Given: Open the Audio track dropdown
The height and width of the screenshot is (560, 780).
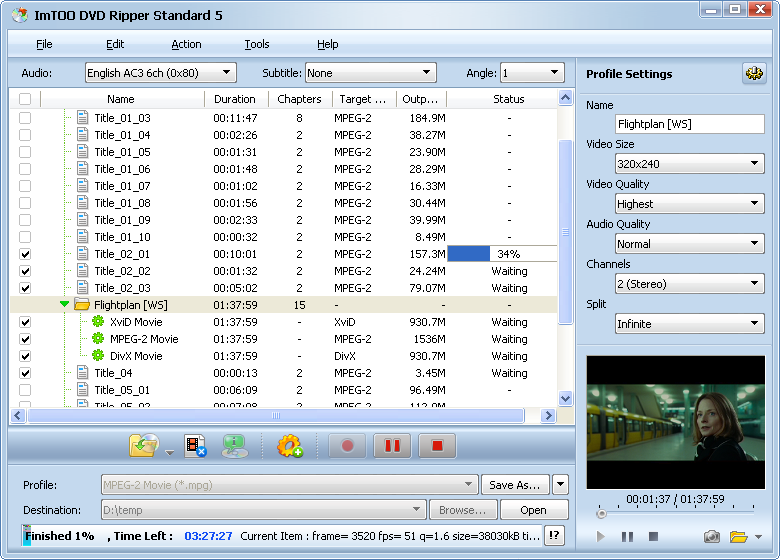Looking at the screenshot, I should point(161,73).
